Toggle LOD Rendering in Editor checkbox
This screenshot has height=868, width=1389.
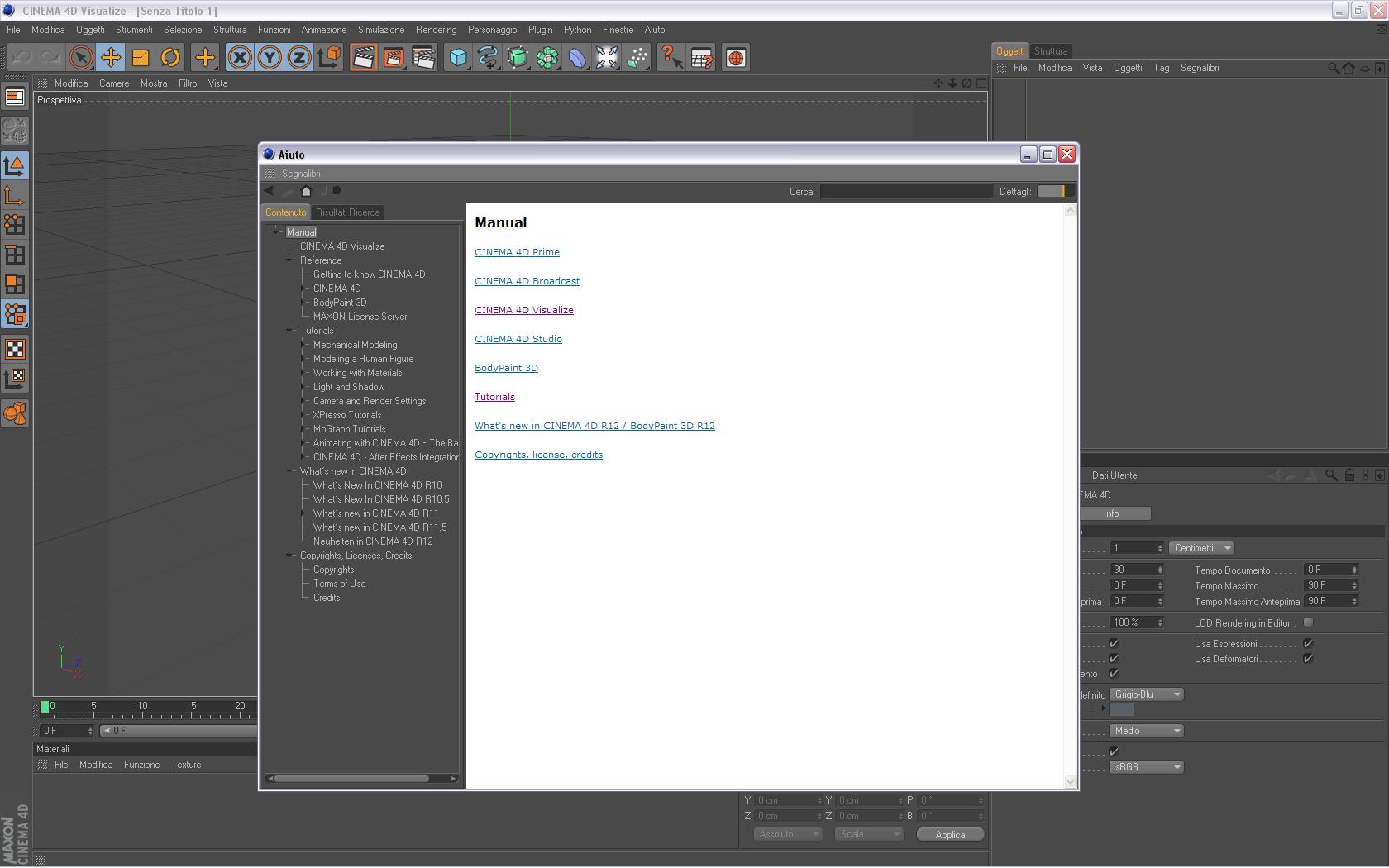1308,622
